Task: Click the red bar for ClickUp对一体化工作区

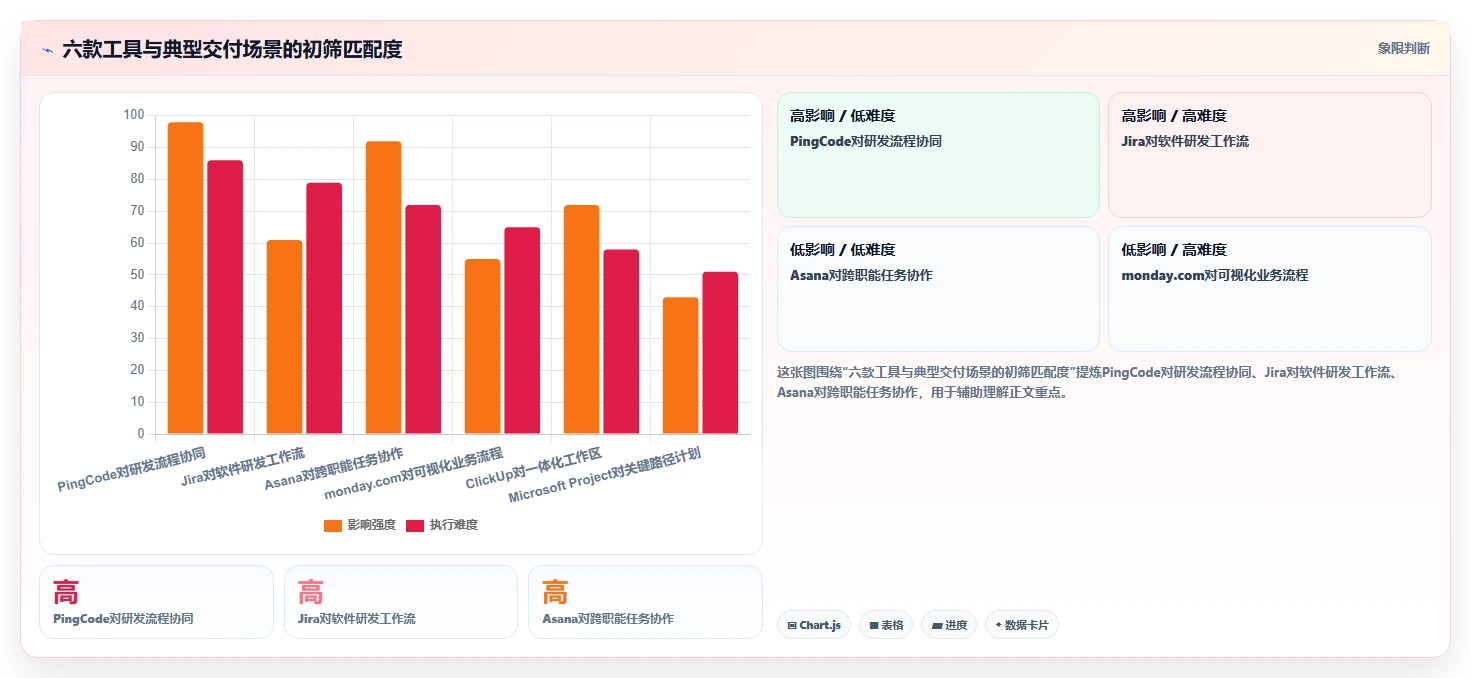Action: [621, 342]
